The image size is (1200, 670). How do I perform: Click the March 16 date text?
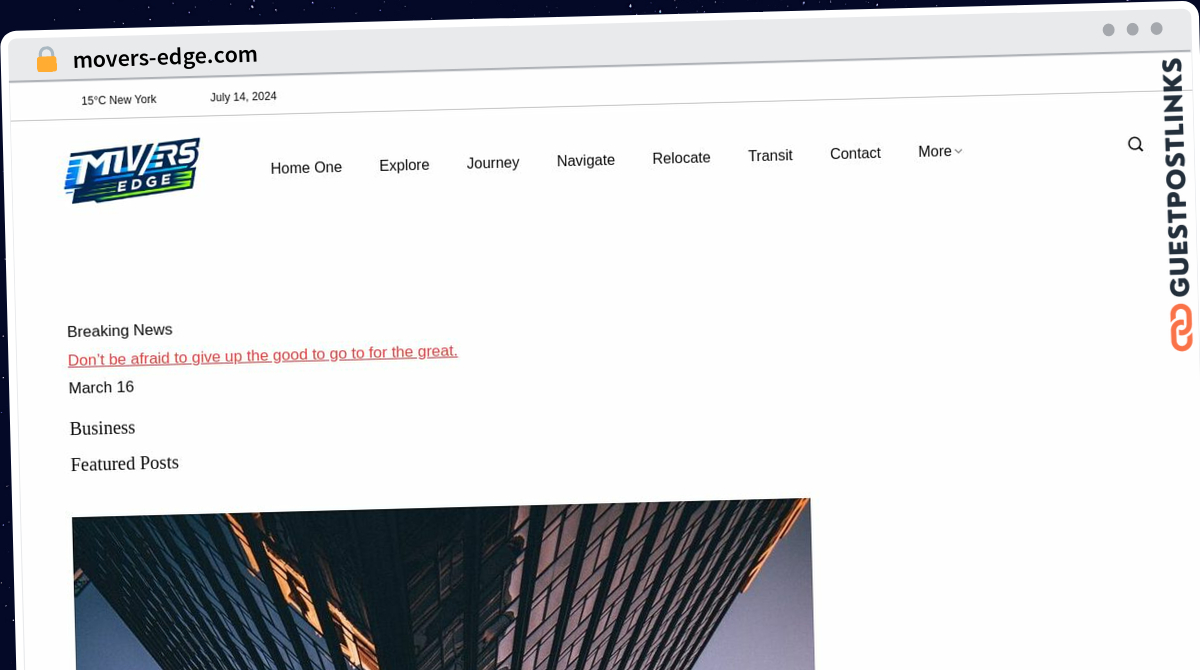101,387
